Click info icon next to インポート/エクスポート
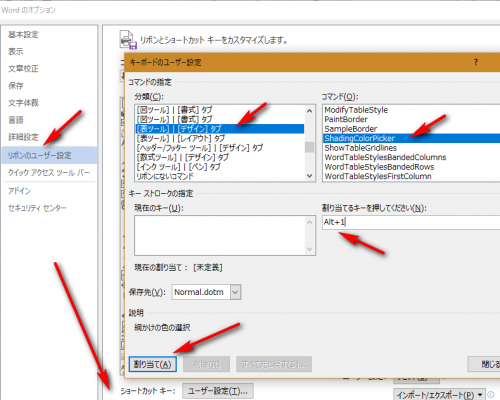Viewport: 500px width, 400px height. coord(491,394)
